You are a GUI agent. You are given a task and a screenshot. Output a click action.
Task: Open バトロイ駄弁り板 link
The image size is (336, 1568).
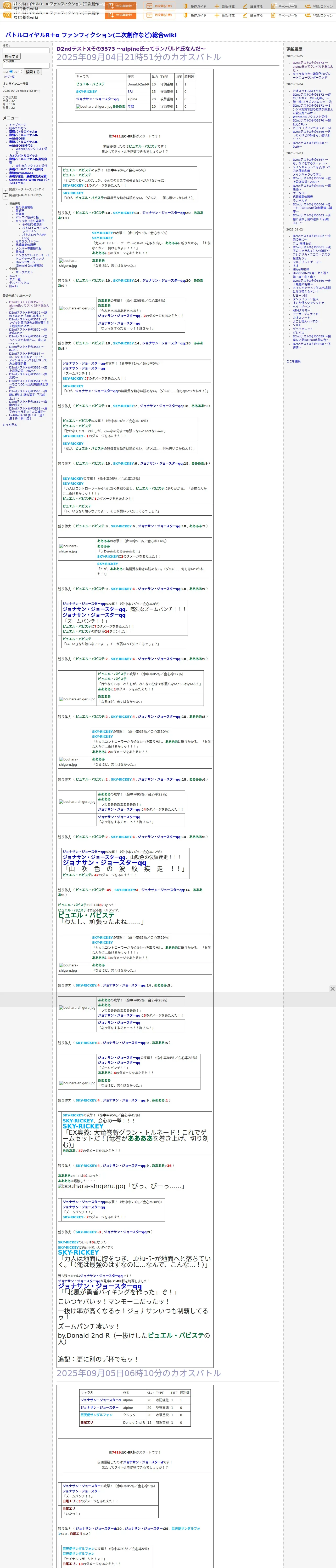[x=27, y=217]
